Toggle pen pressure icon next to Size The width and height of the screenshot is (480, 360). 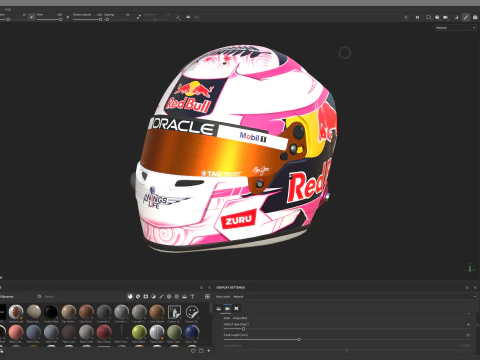click(32, 16)
